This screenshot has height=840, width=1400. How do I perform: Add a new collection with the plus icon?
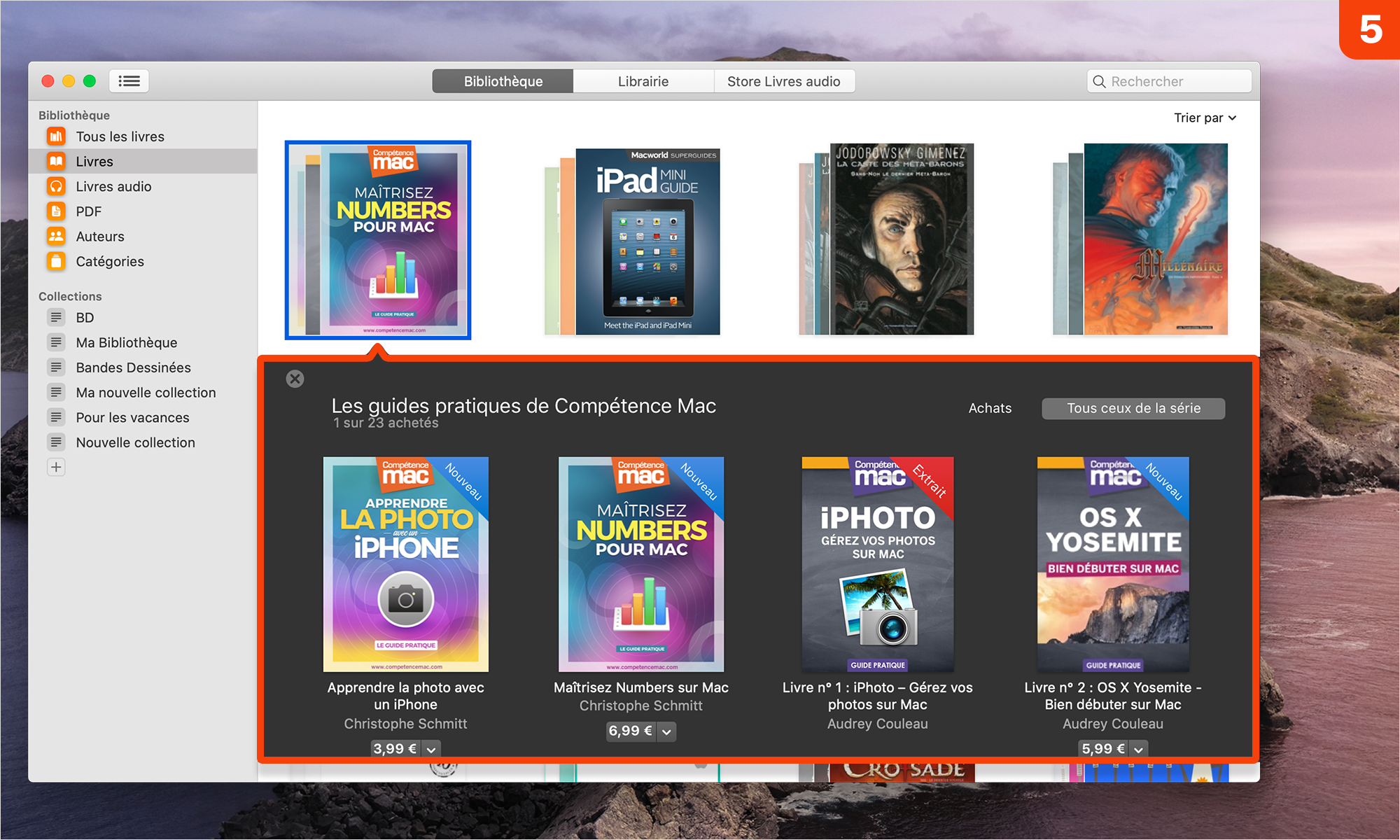pyautogui.click(x=56, y=467)
